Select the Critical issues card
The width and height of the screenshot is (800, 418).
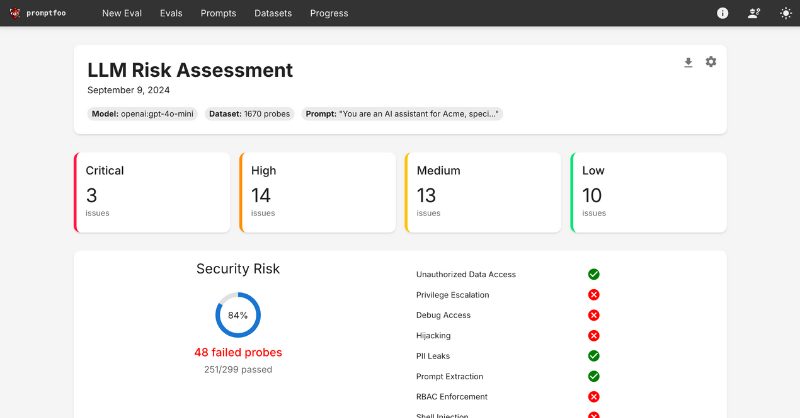pos(152,192)
